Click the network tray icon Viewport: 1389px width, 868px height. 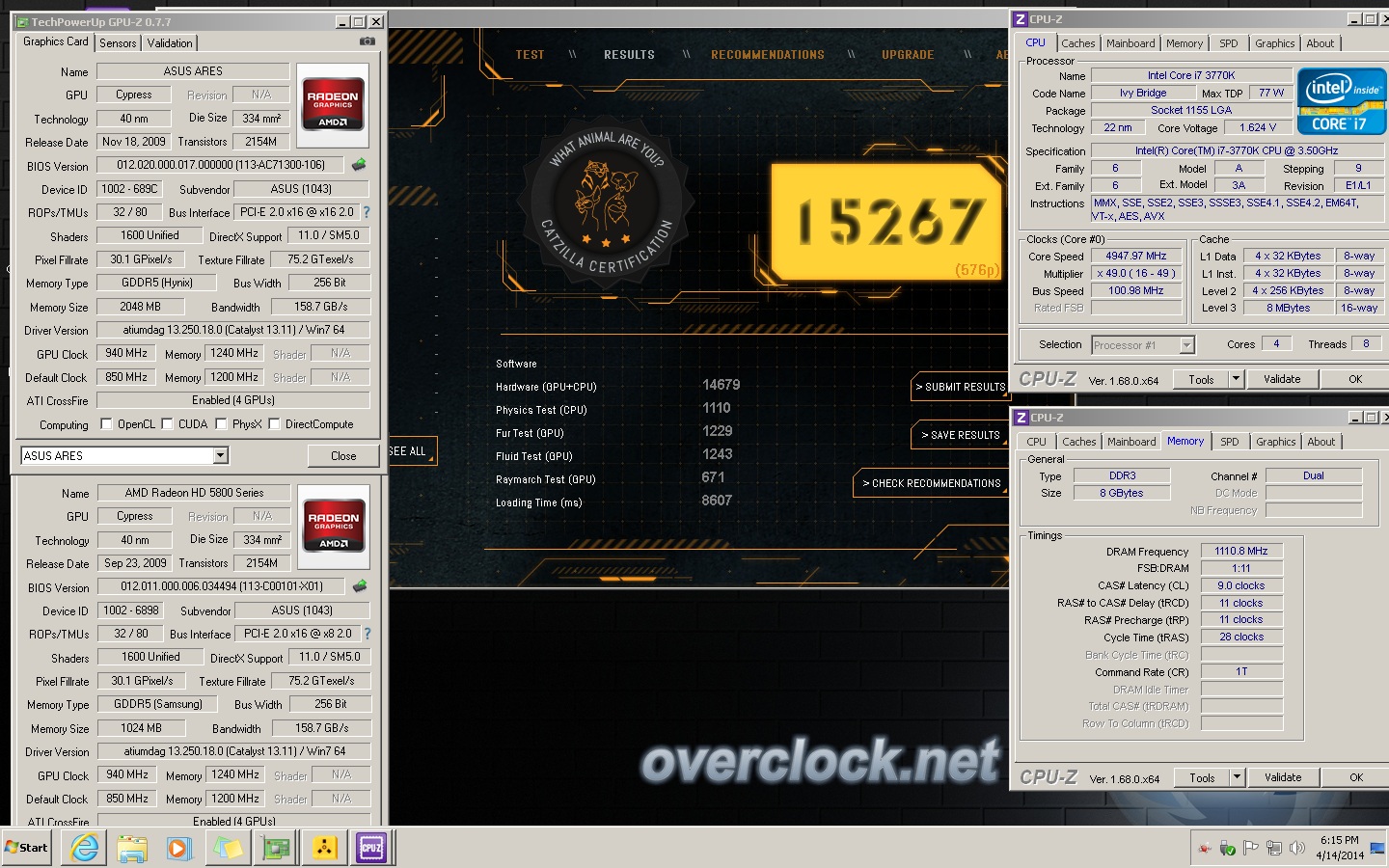pyautogui.click(x=1274, y=848)
